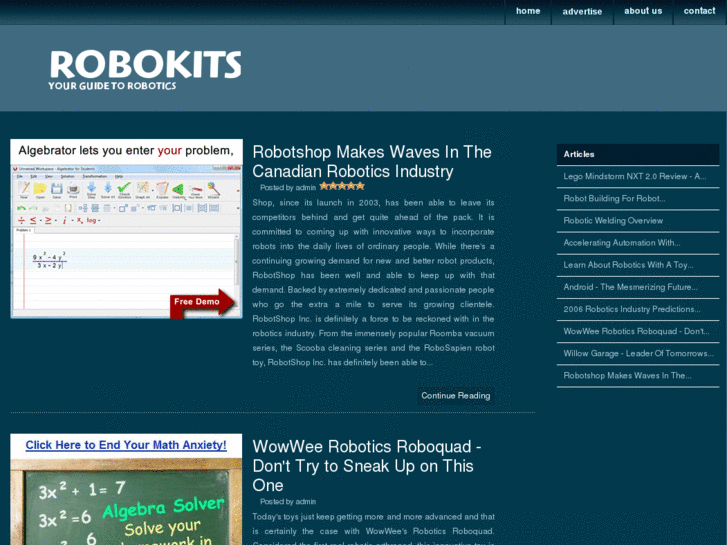This screenshot has width=727, height=545.
Task: Open Learn About Robotics With A Toy link
Action: pyautogui.click(x=628, y=265)
